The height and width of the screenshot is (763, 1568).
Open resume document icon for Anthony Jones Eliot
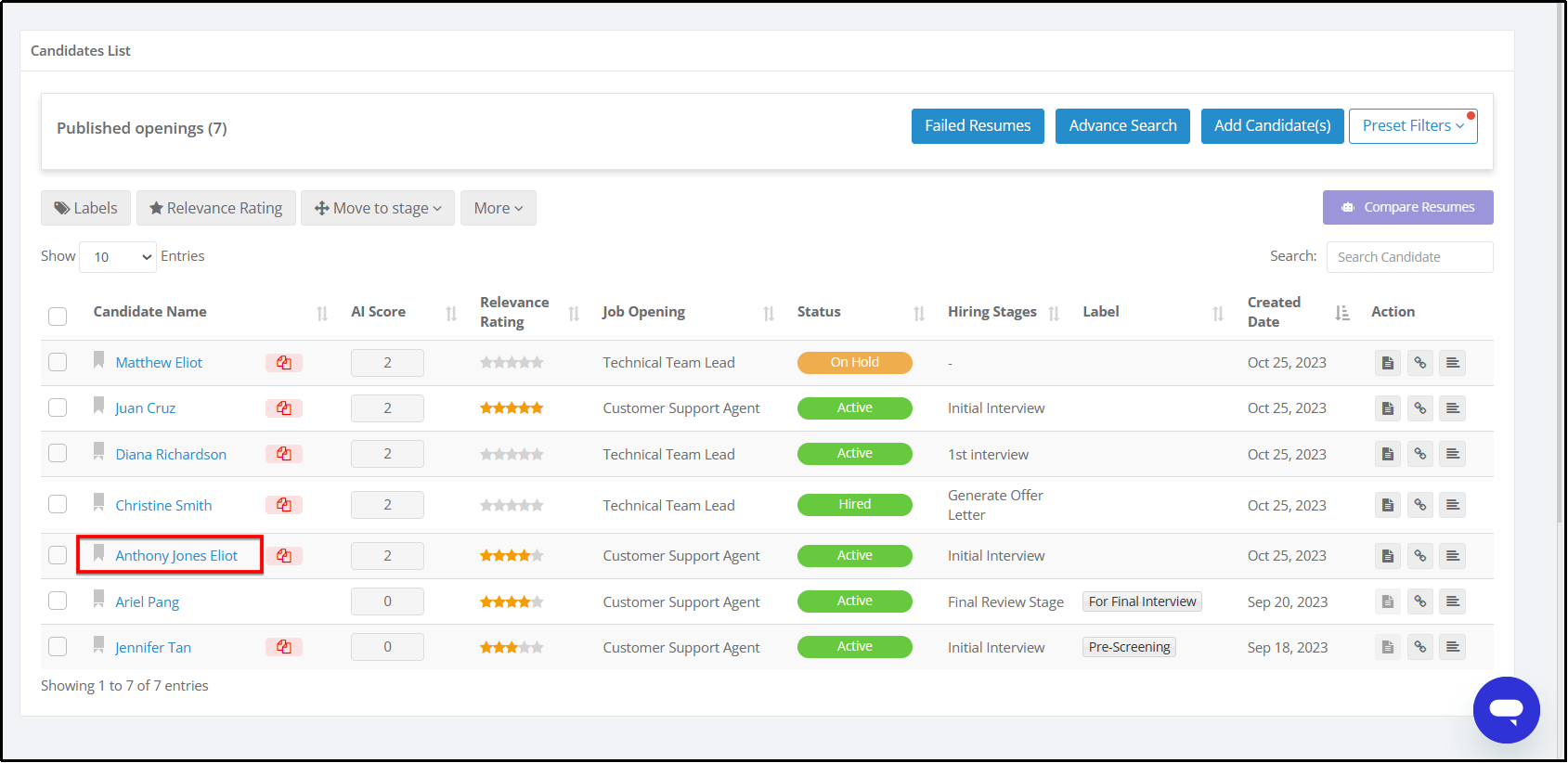[x=1388, y=556]
